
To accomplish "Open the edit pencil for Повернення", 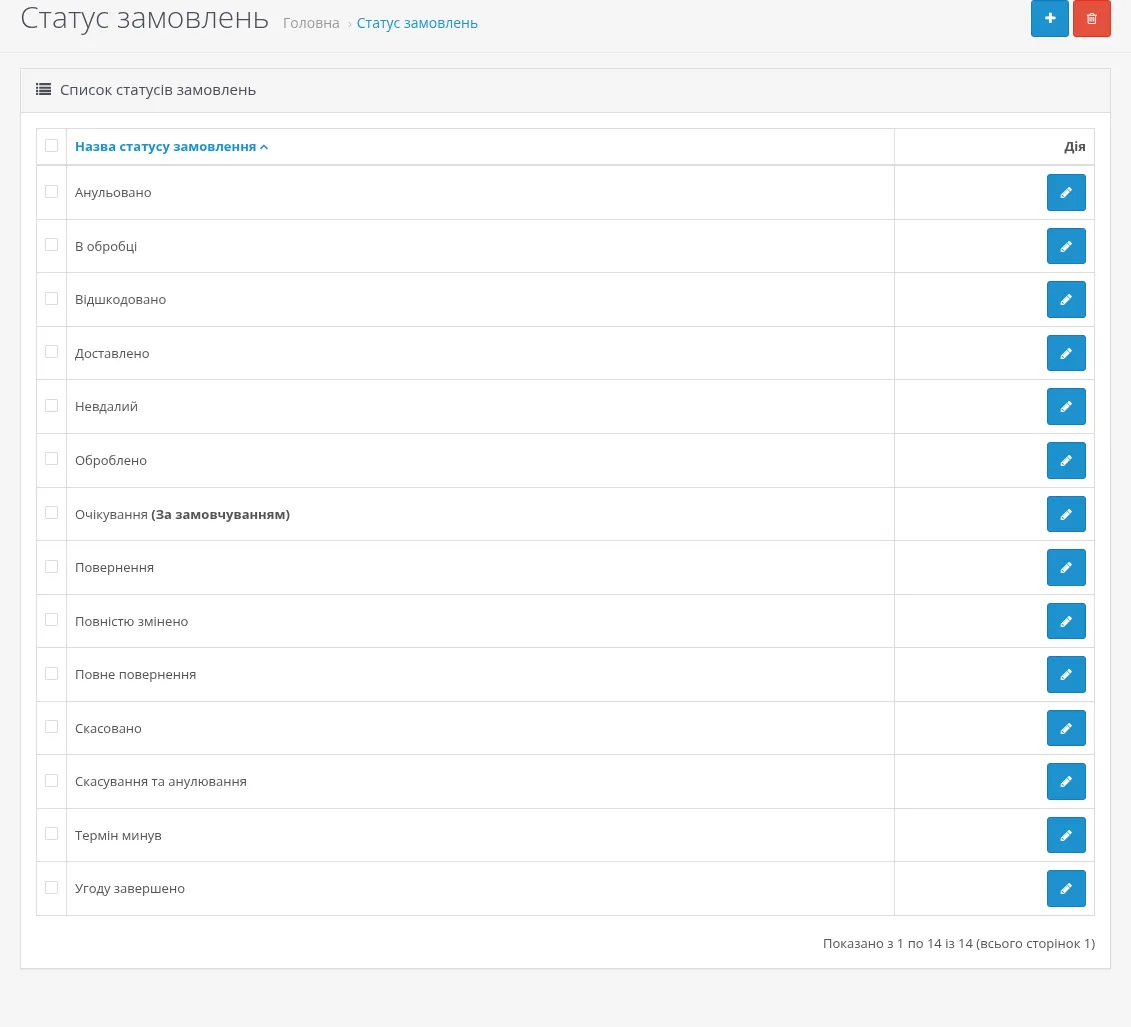I will (1066, 568).
